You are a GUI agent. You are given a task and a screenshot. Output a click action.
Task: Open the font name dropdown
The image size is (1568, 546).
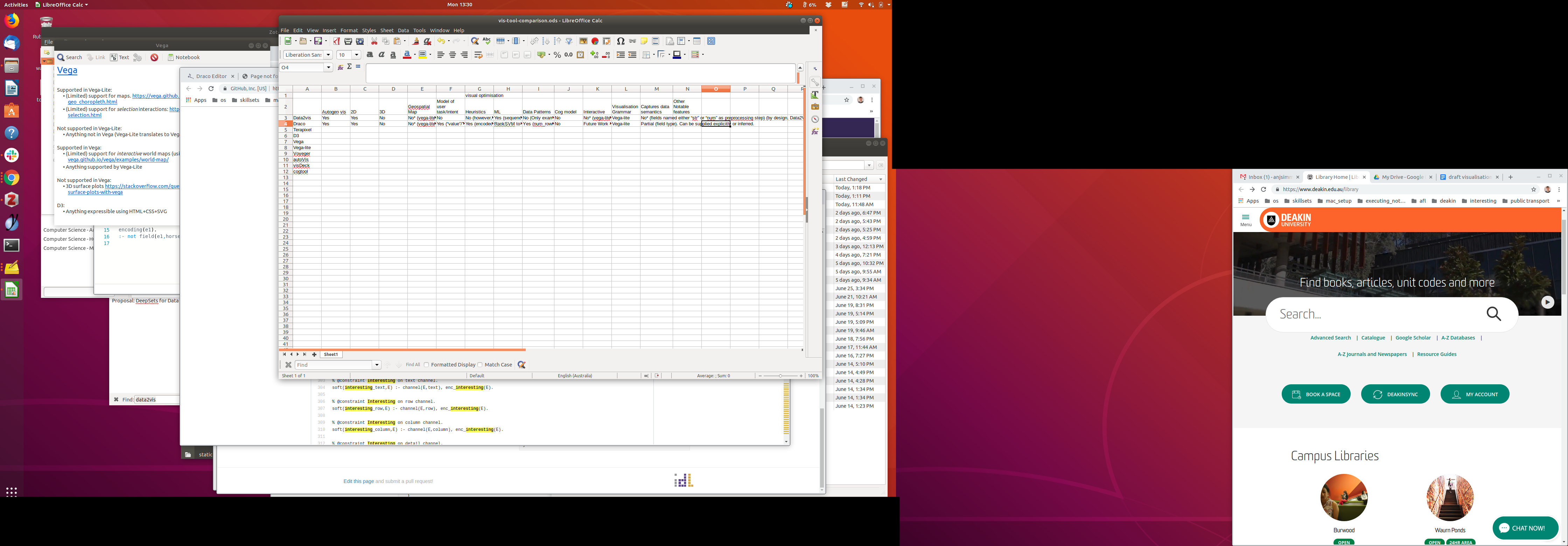[328, 55]
